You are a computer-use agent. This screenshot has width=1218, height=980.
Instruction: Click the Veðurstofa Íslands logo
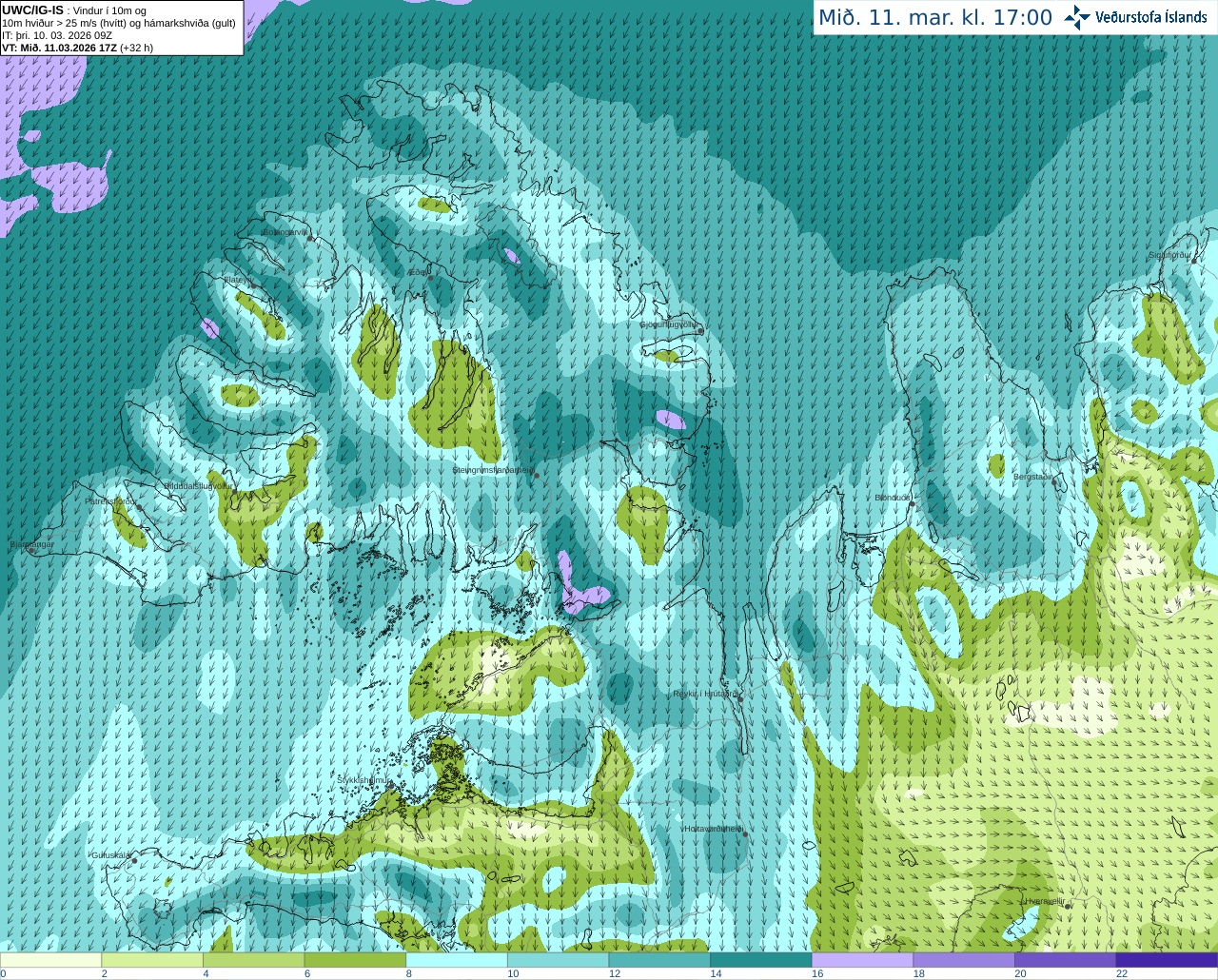click(x=1135, y=17)
